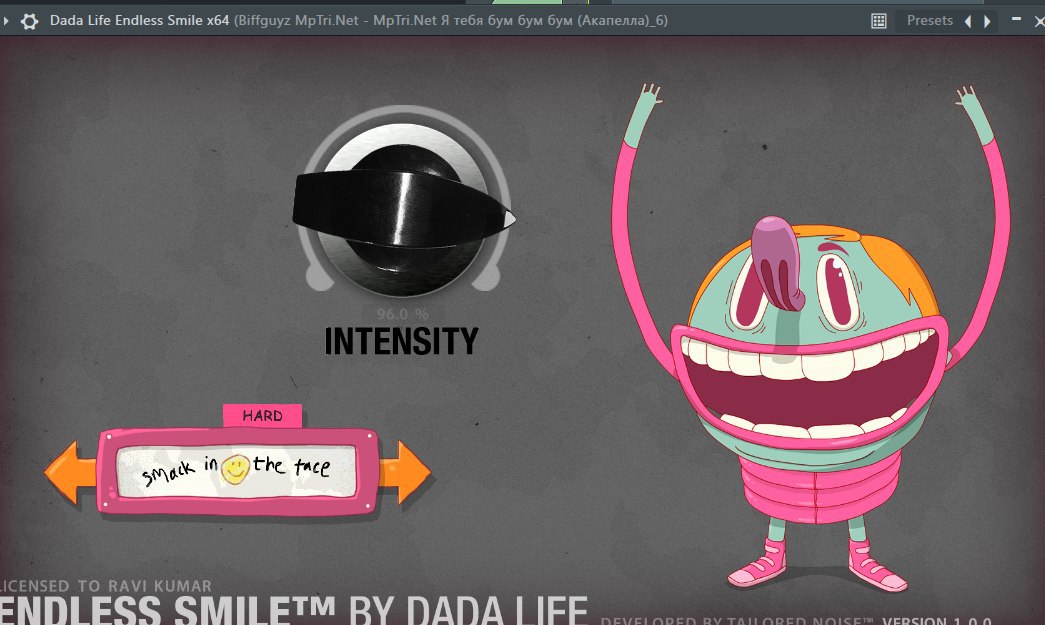Click the 'LICENSED TO RAVI KUMAR' text

tap(106, 586)
